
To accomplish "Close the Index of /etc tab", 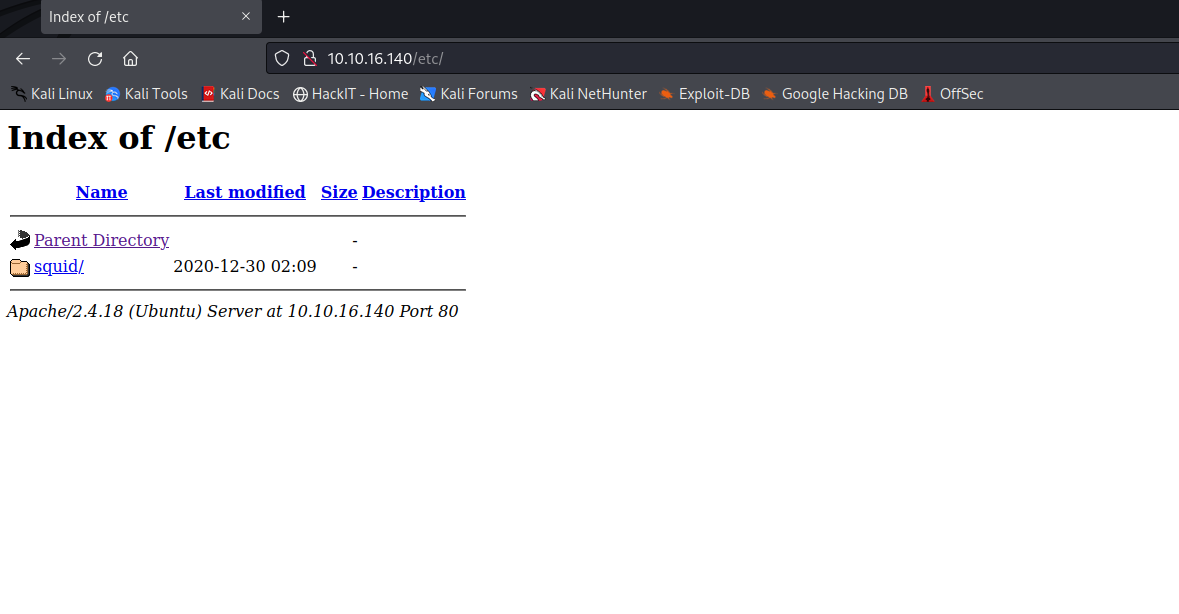I will pos(246,17).
